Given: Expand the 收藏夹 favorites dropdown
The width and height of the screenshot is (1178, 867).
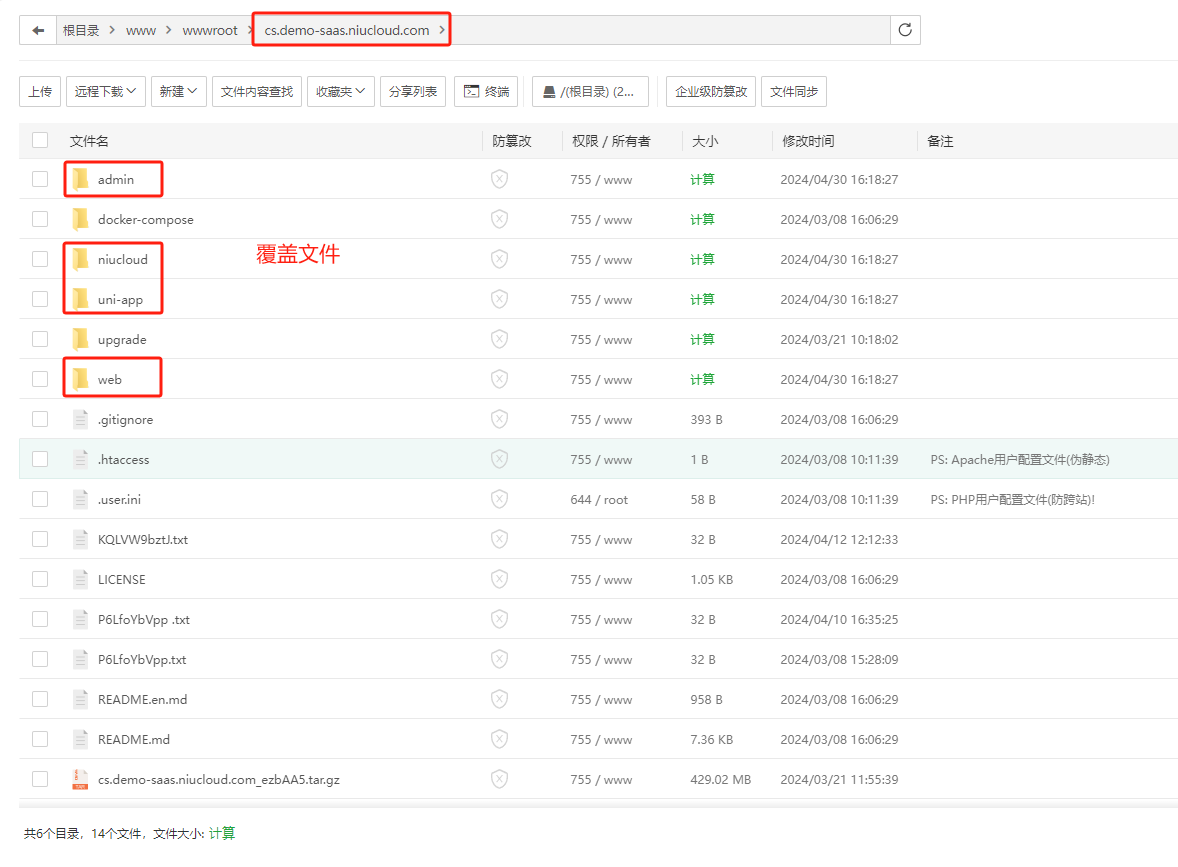Looking at the screenshot, I should (x=340, y=91).
